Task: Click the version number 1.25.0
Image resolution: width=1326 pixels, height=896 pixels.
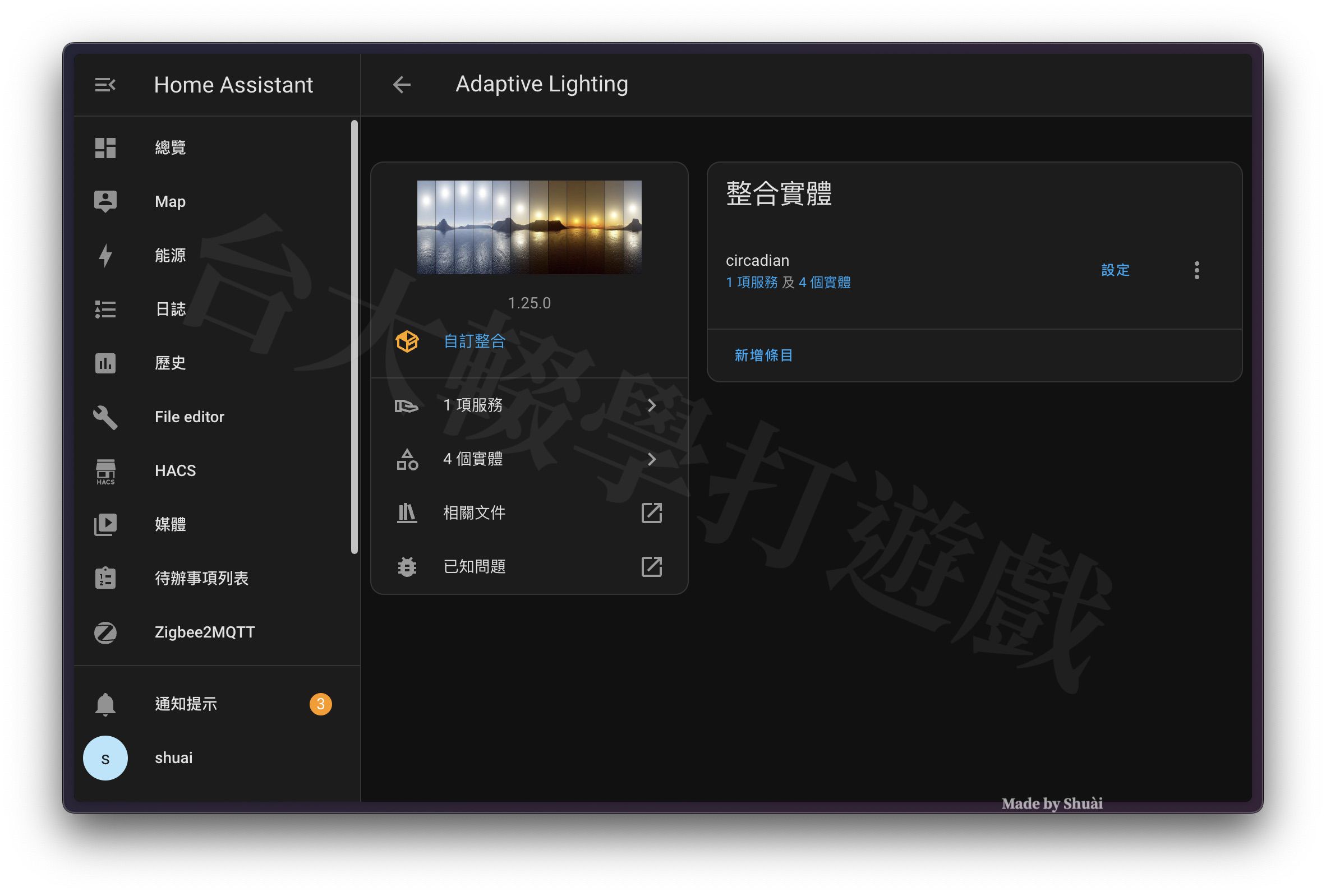Action: (x=529, y=303)
